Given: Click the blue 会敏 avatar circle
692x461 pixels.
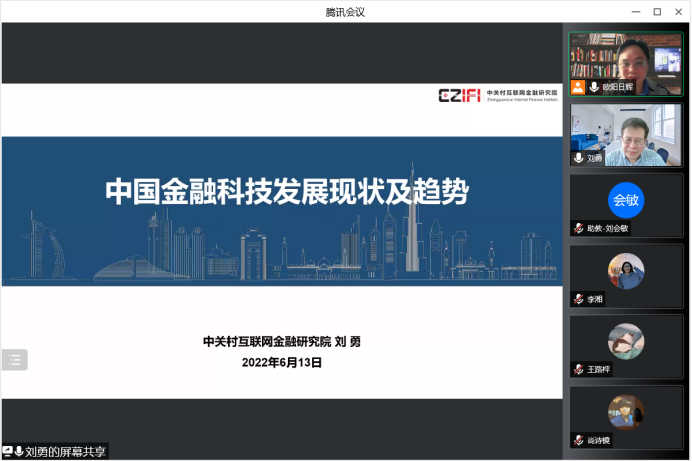Looking at the screenshot, I should tap(626, 200).
